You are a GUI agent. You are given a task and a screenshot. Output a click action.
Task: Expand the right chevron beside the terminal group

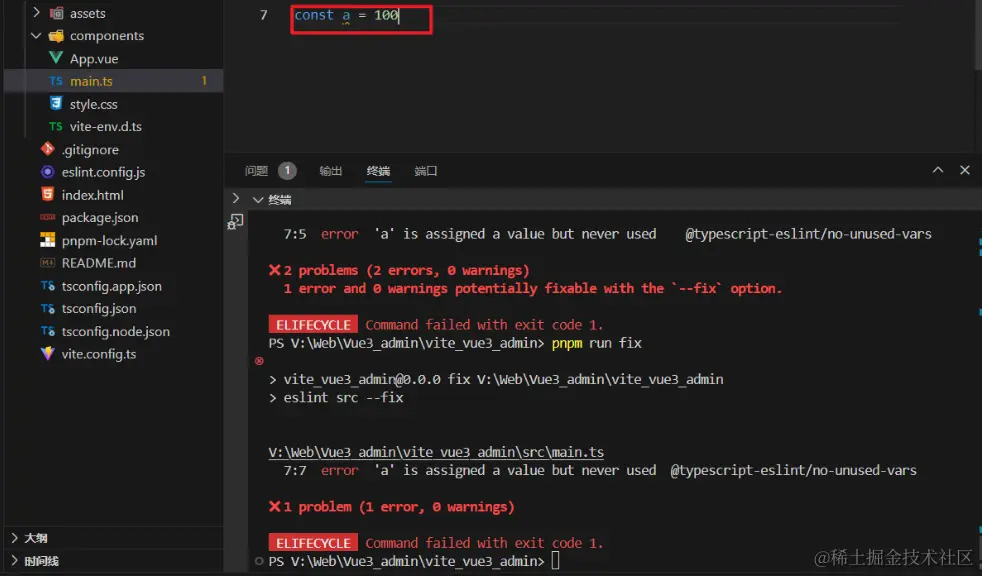pos(235,198)
